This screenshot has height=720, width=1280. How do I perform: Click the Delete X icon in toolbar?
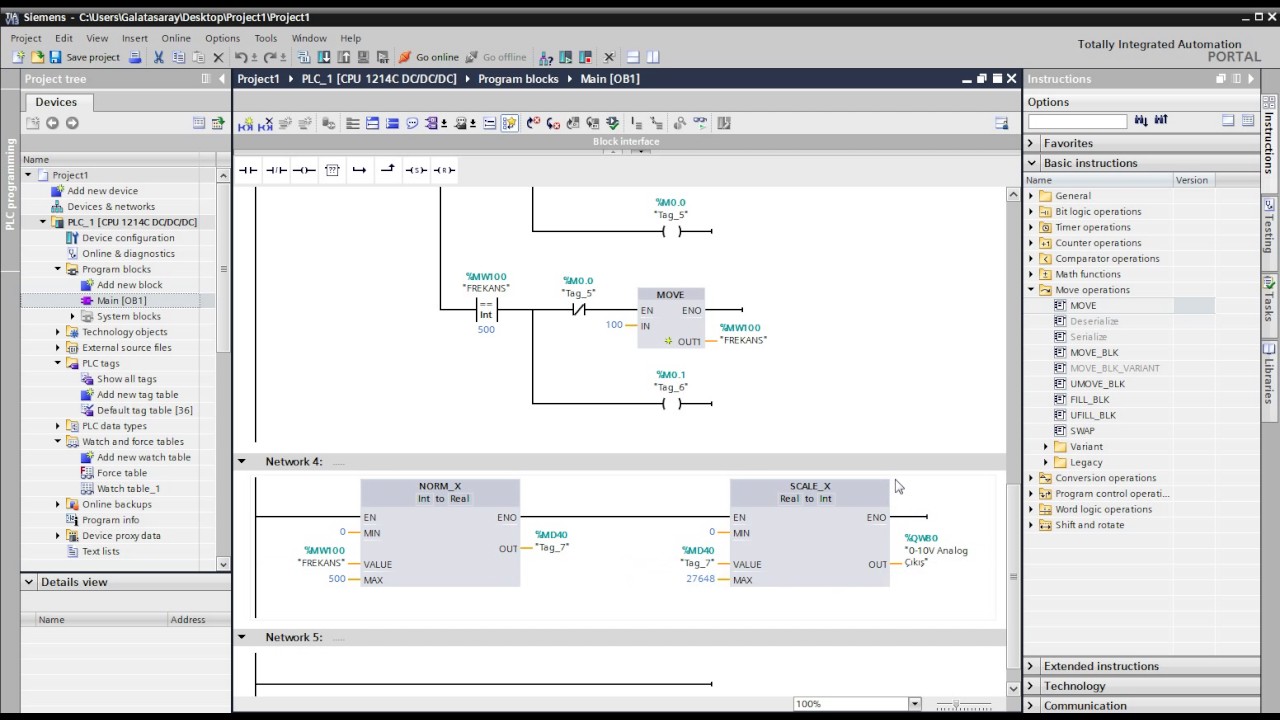[x=218, y=57]
